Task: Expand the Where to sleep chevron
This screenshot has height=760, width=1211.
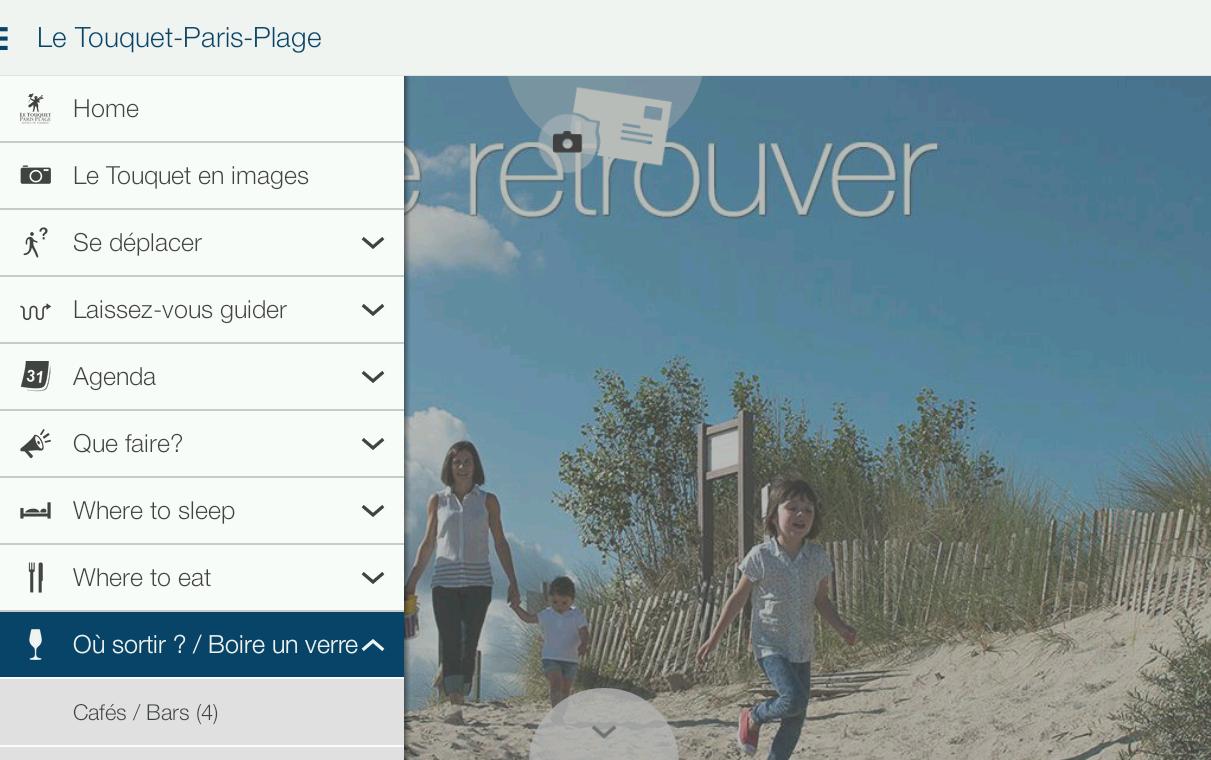Action: tap(373, 511)
